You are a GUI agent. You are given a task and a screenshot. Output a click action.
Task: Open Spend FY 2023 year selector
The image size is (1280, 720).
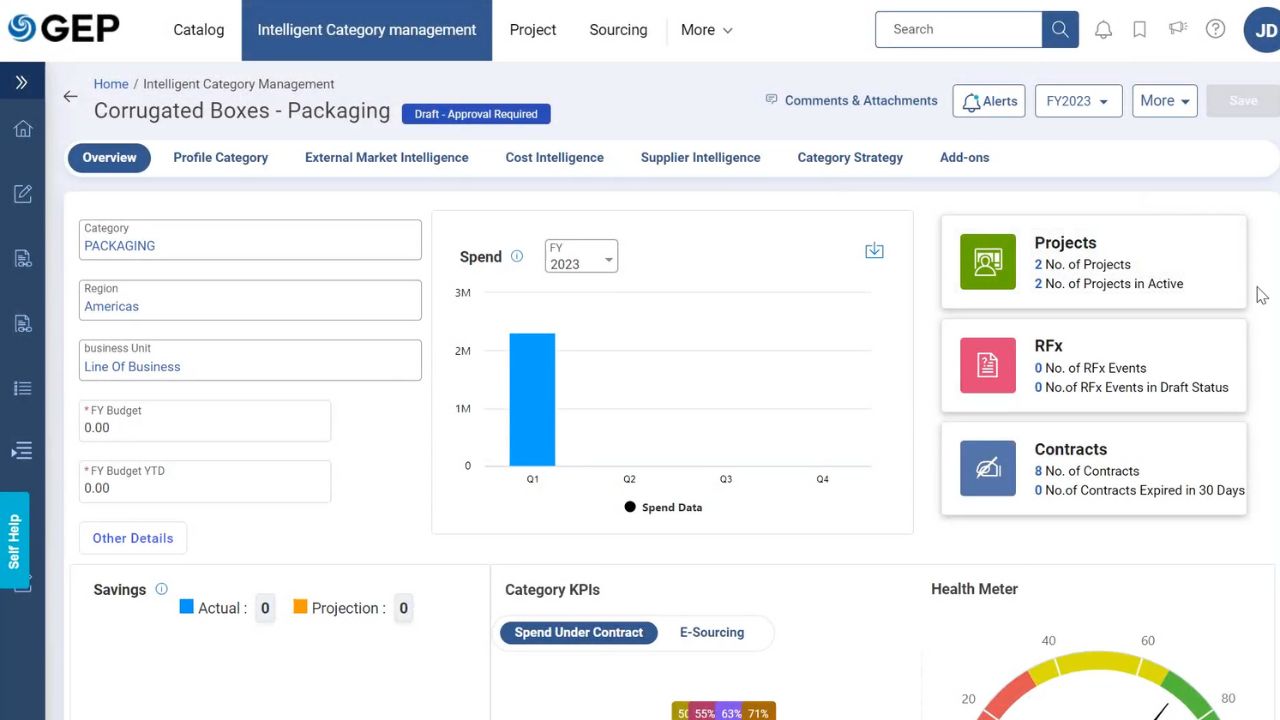pos(581,257)
